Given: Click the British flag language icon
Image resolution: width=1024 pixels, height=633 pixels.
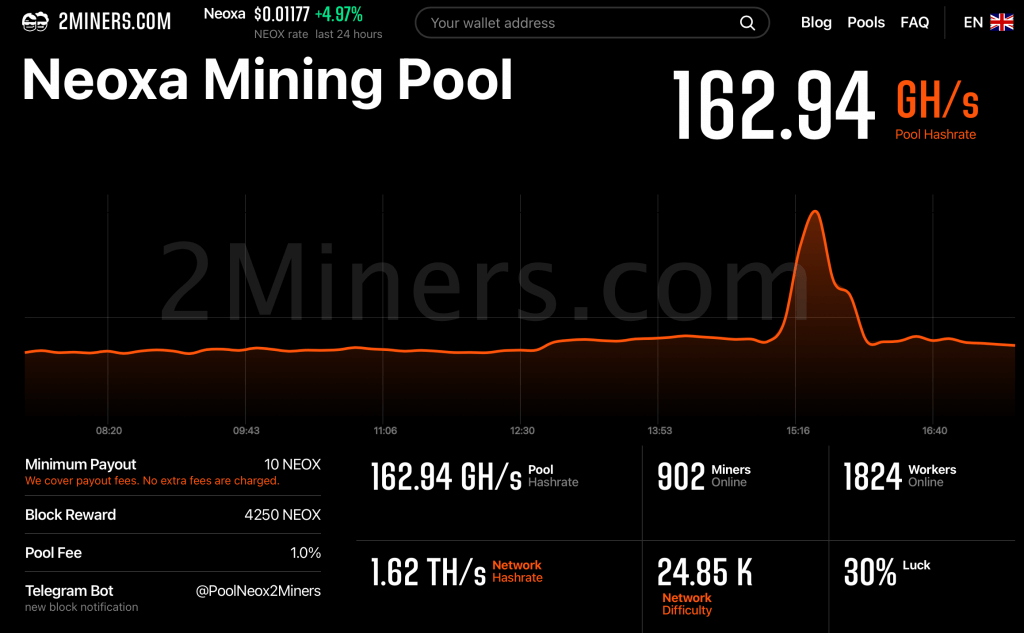Looking at the screenshot, I should 1000,21.
